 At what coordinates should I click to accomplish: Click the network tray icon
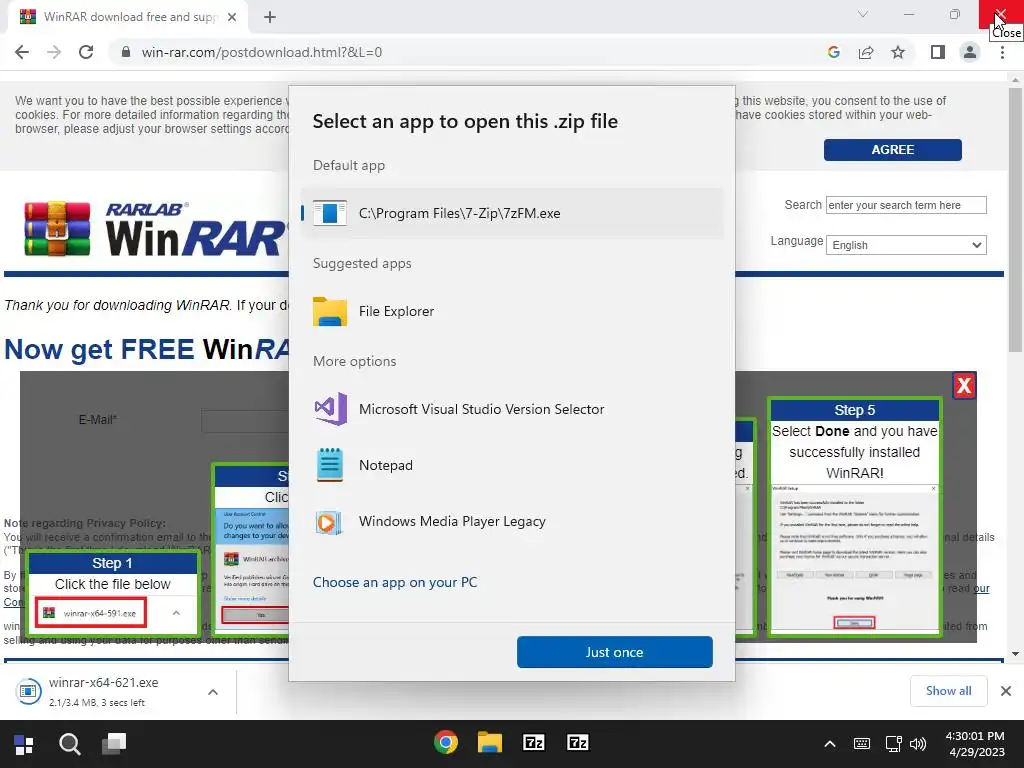(x=893, y=744)
